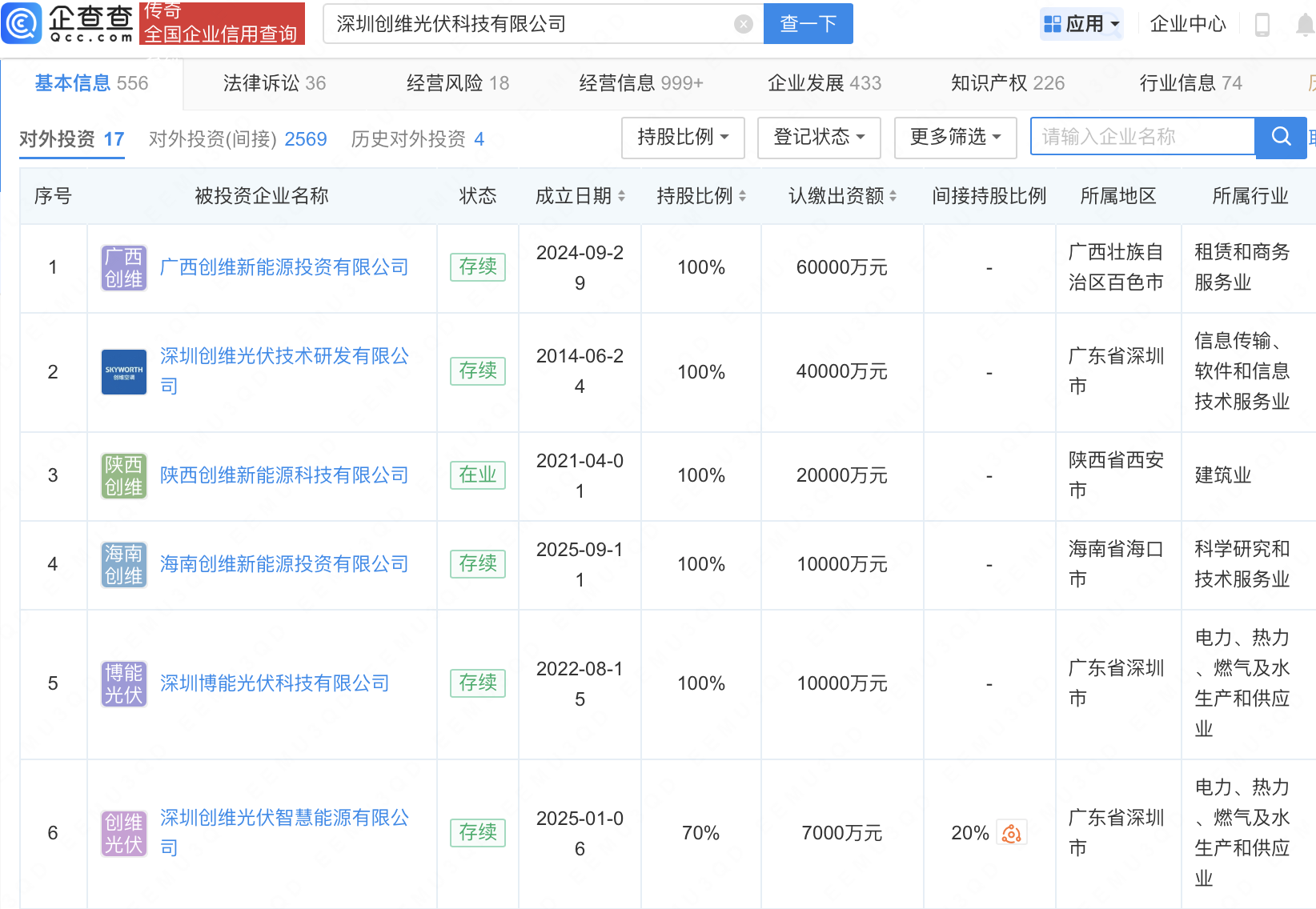This screenshot has width=1316, height=909.
Task: Sort by 持股比例 column header
Action: [x=701, y=196]
